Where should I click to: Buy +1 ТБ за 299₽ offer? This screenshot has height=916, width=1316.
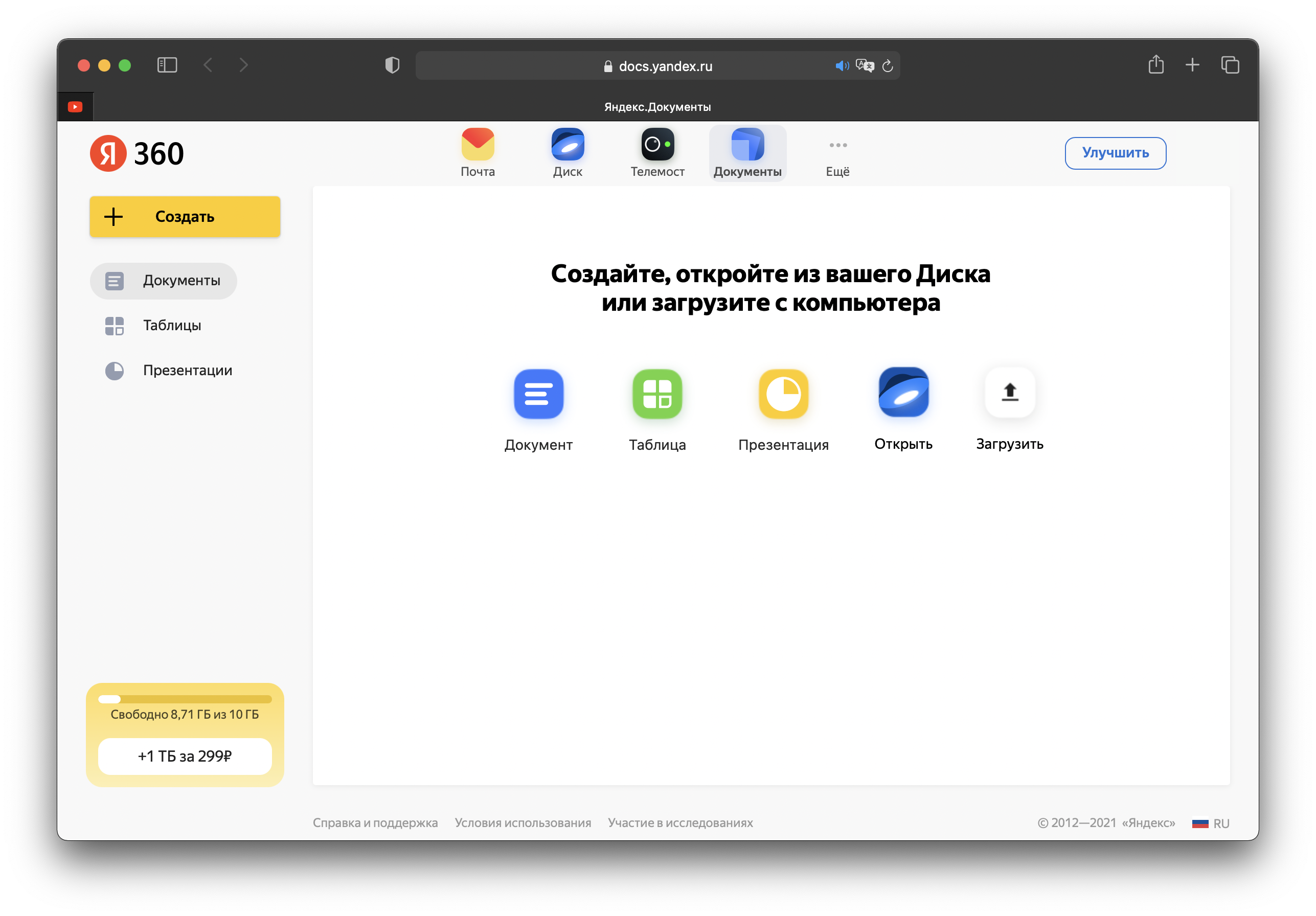[x=185, y=756]
